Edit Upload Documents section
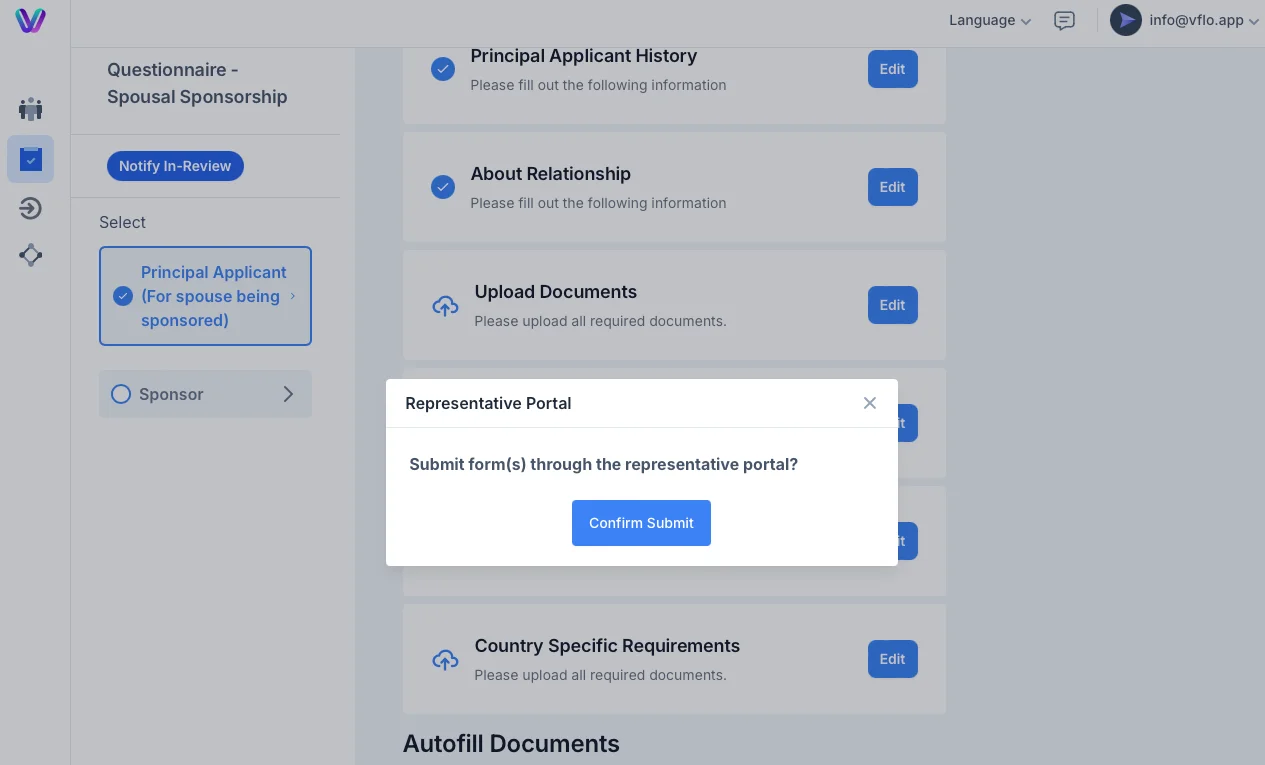 point(892,305)
